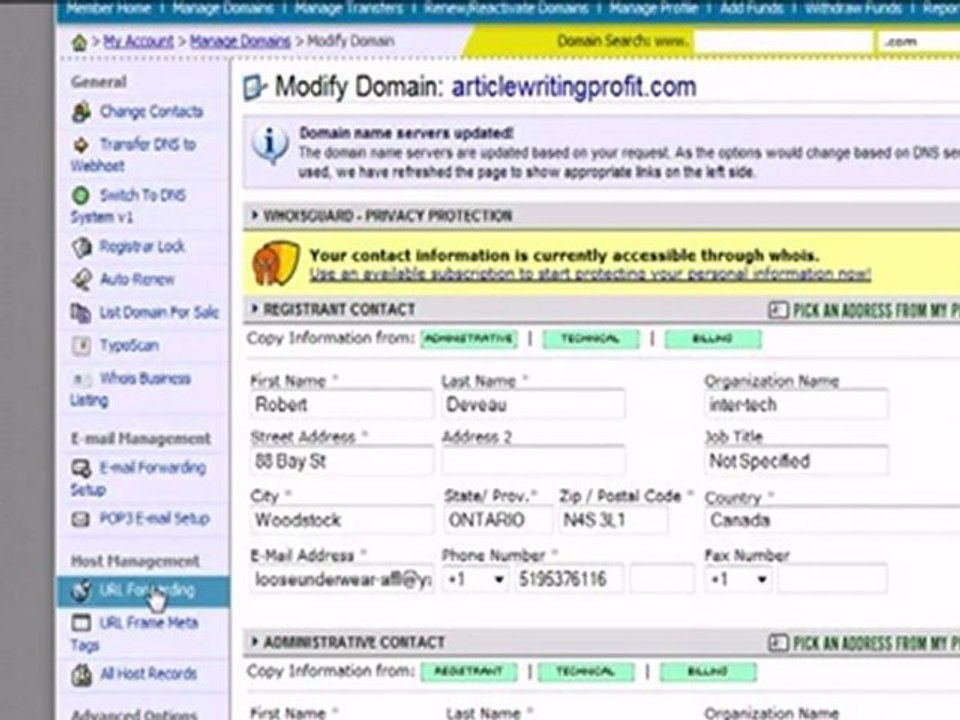Copy registrant info from Technical
The width and height of the screenshot is (960, 720).
591,339
